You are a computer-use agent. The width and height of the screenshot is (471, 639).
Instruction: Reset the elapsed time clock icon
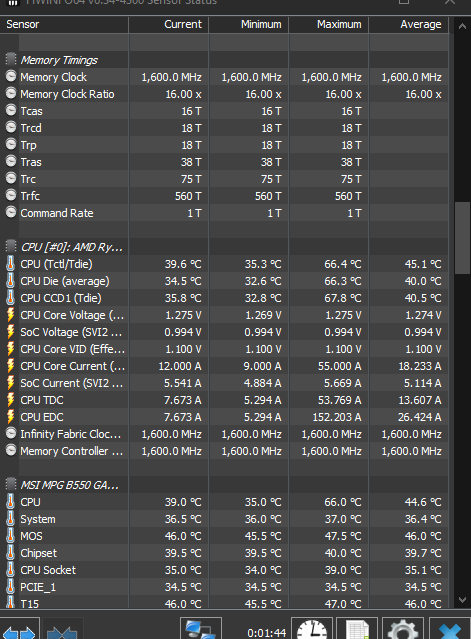[x=312, y=629]
